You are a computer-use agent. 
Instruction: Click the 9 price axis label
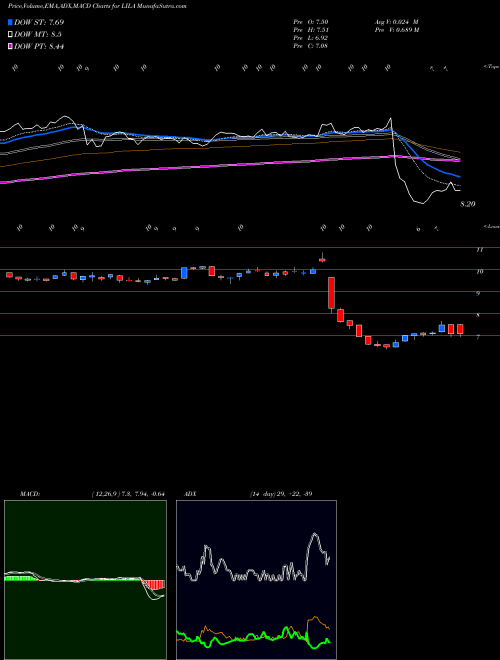click(478, 293)
